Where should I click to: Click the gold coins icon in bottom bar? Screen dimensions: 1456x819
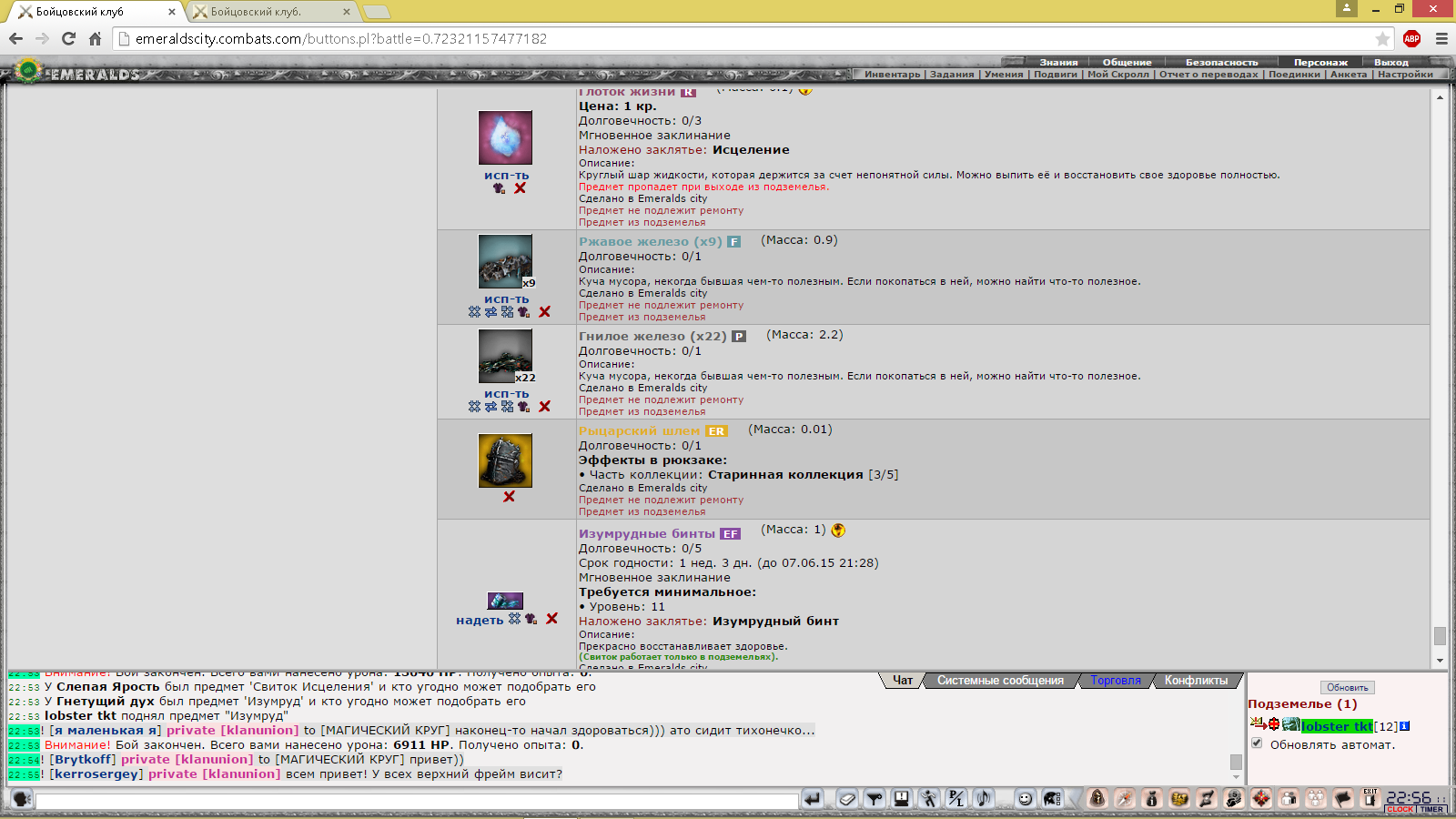[x=1179, y=799]
